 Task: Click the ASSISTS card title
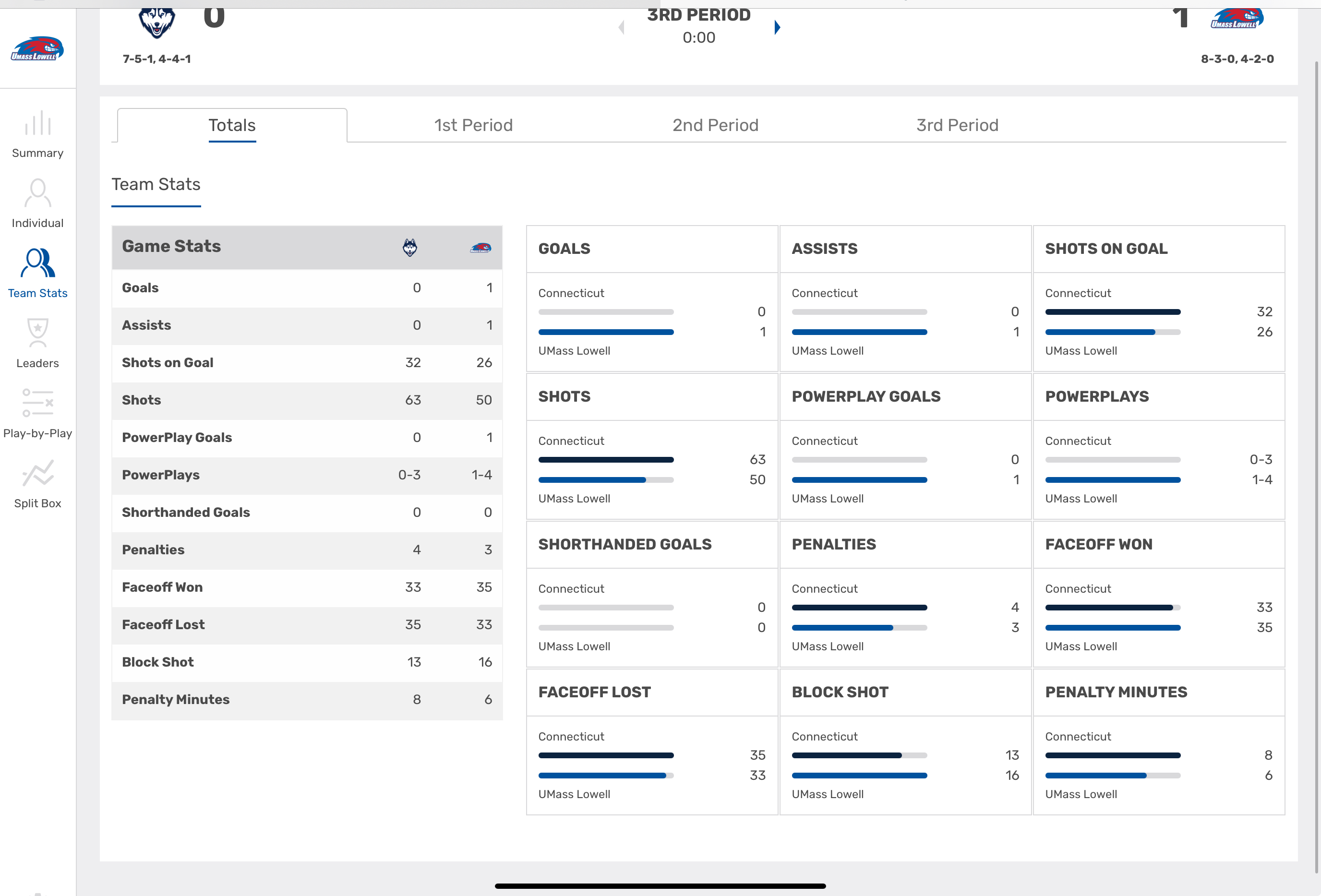coord(825,249)
